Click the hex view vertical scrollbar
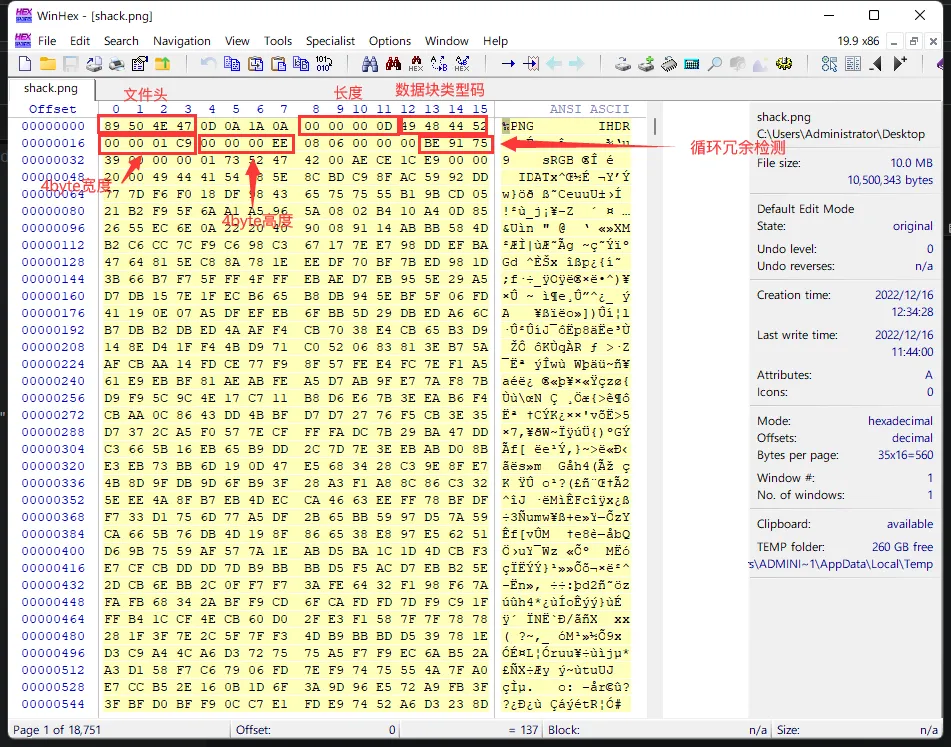 [x=655, y=400]
